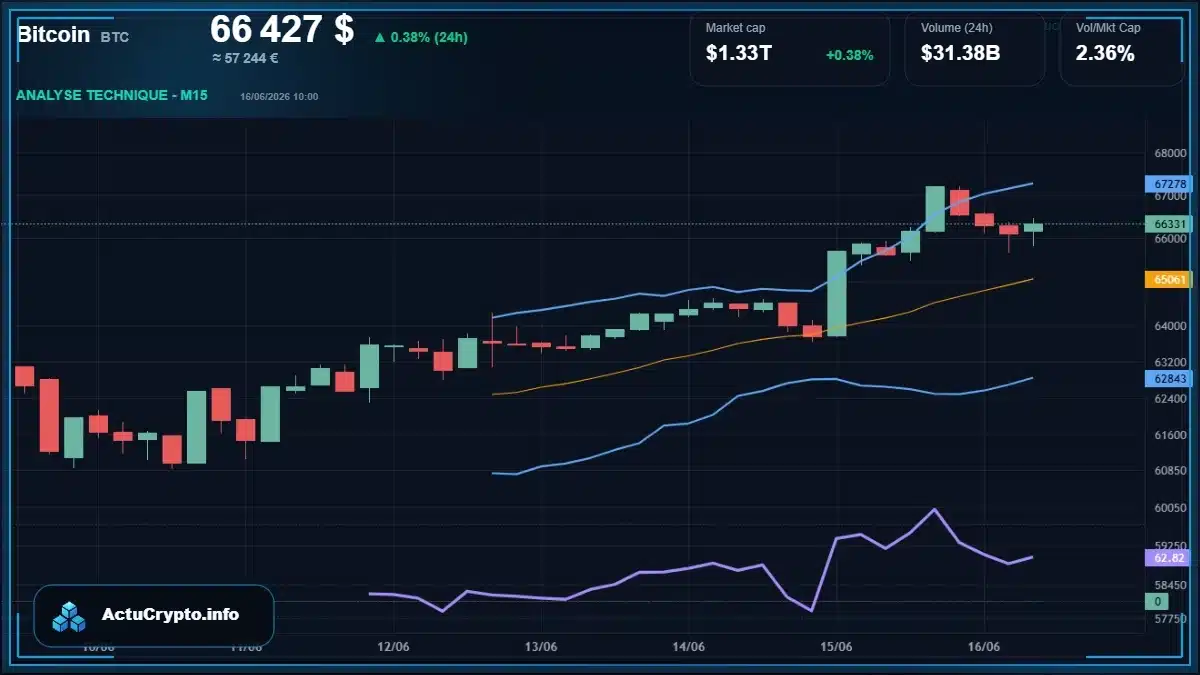Select the 14/06 date on time axis
Image resolution: width=1200 pixels, height=675 pixels.
pos(688,647)
